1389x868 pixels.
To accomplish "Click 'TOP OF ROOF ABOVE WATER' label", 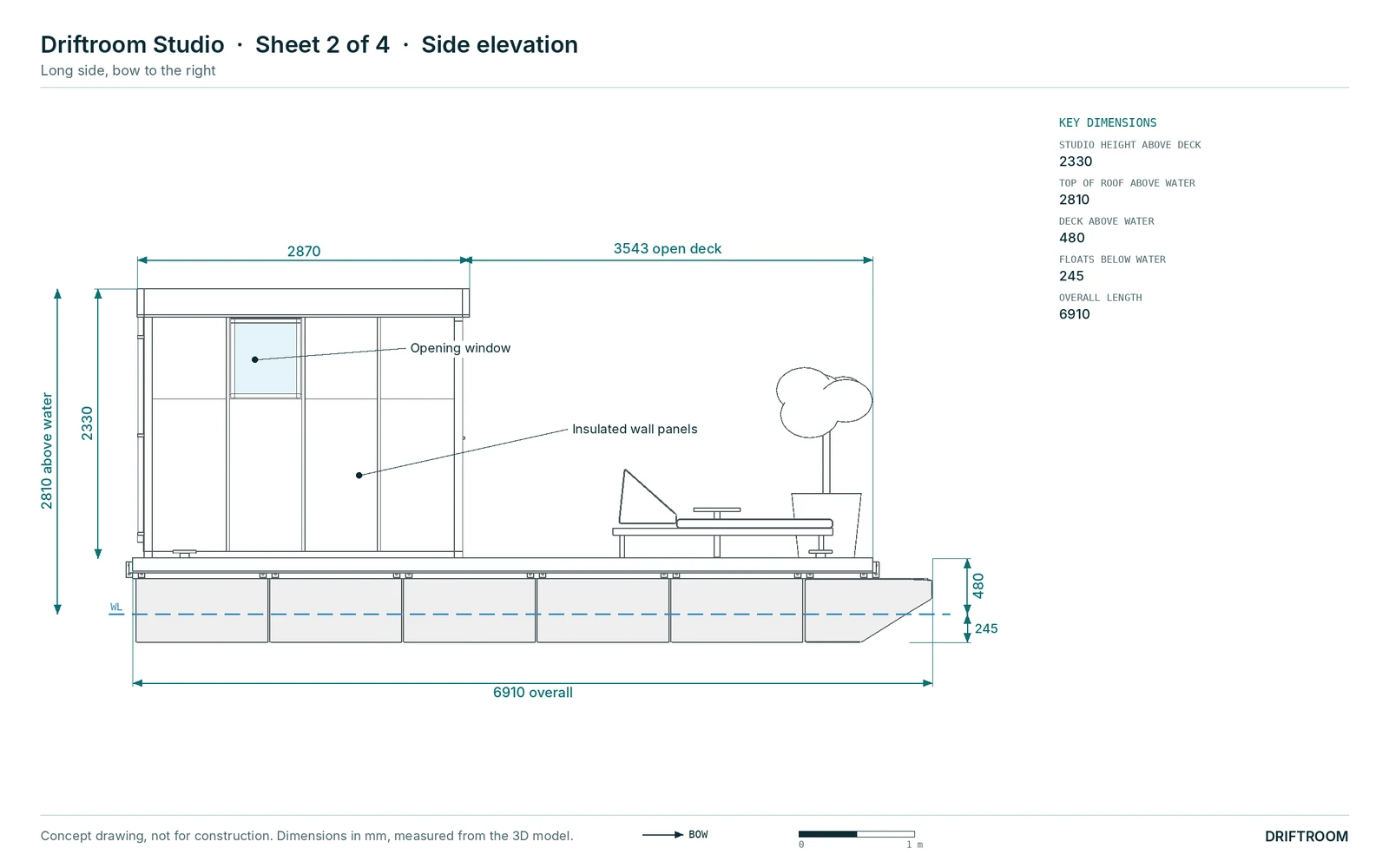I will tap(1127, 183).
